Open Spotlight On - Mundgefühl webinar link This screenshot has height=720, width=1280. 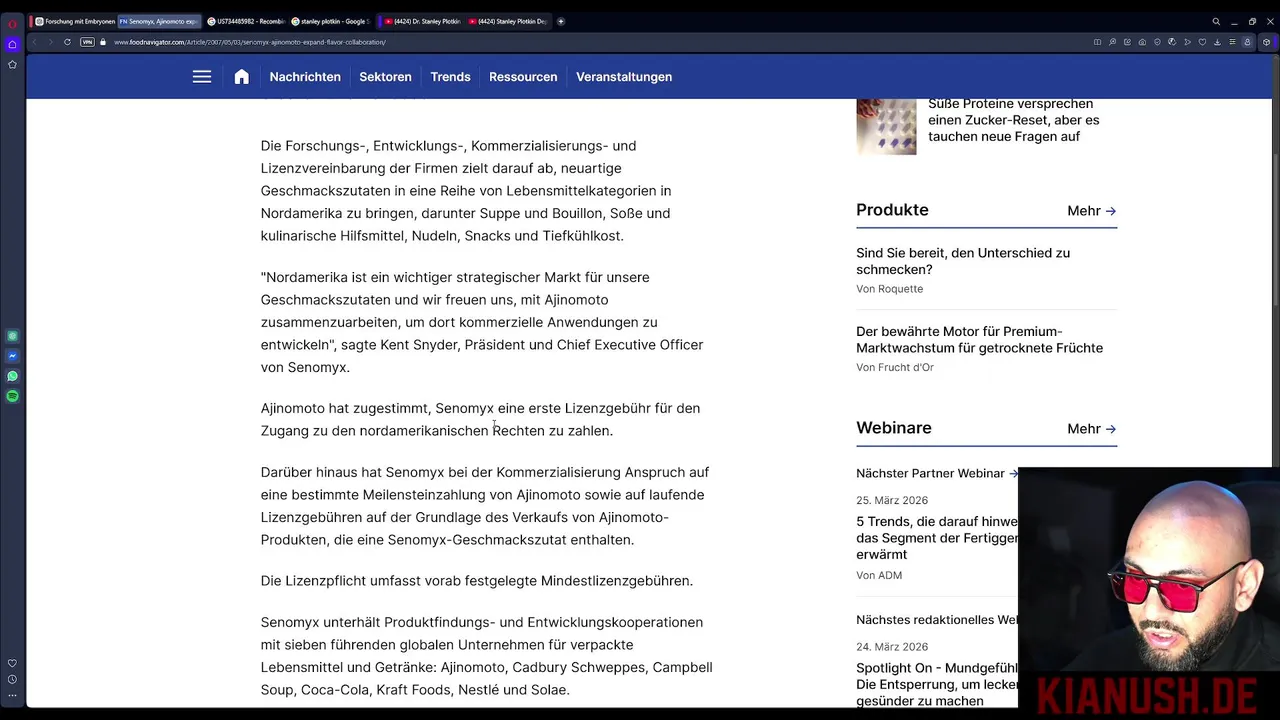[x=937, y=684]
